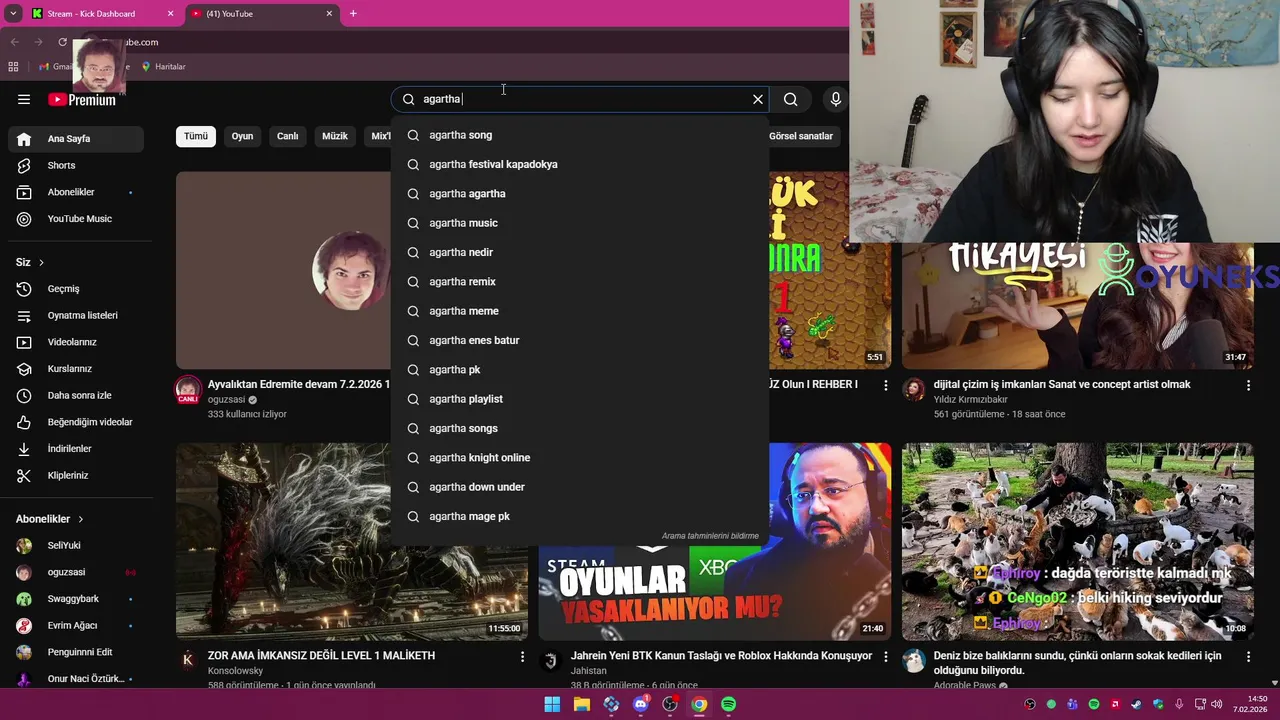
Task: Select the 'Tümü' filter chip
Action: [196, 136]
